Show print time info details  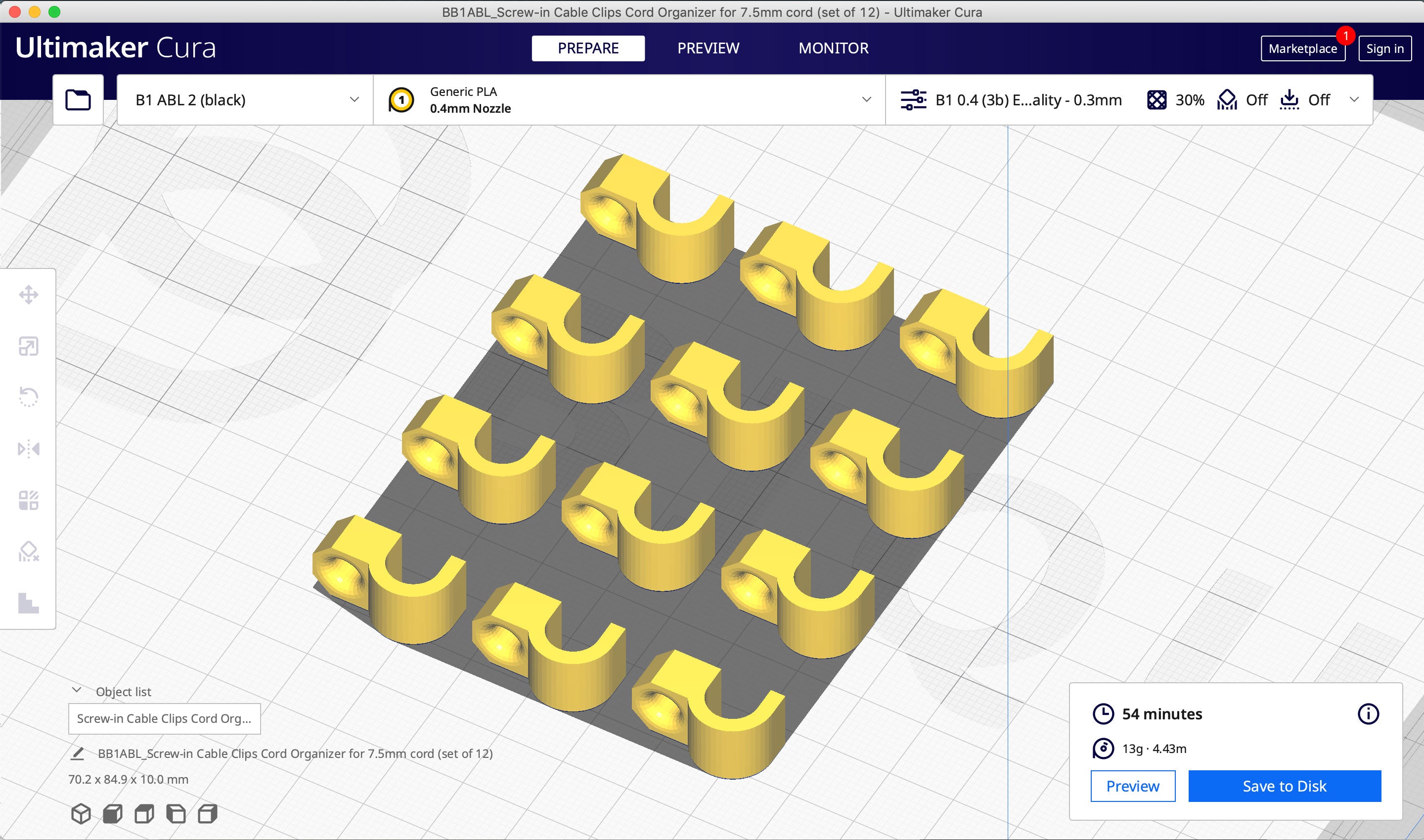1368,714
